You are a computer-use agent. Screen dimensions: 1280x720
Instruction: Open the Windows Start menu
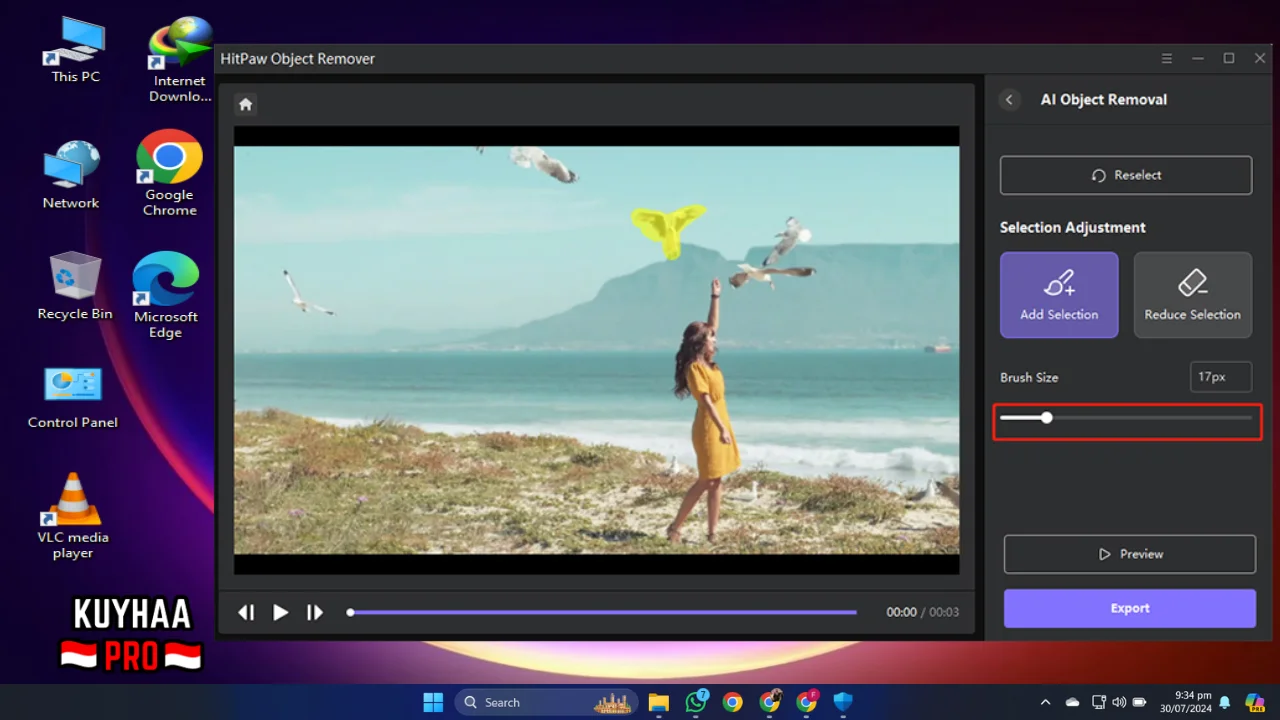[x=433, y=702]
